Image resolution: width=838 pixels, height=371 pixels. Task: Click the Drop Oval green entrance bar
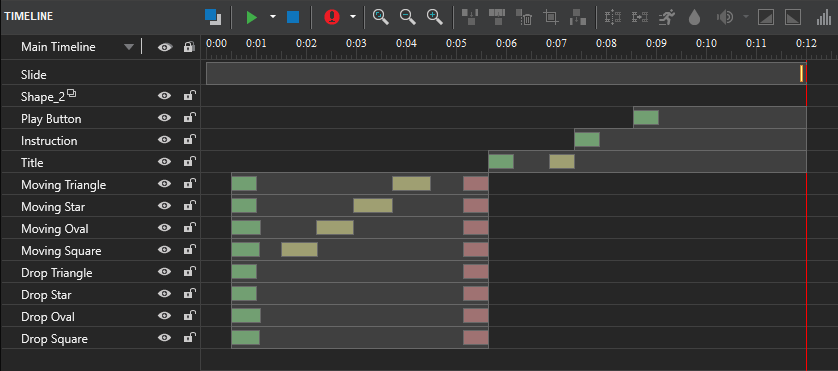[246, 315]
